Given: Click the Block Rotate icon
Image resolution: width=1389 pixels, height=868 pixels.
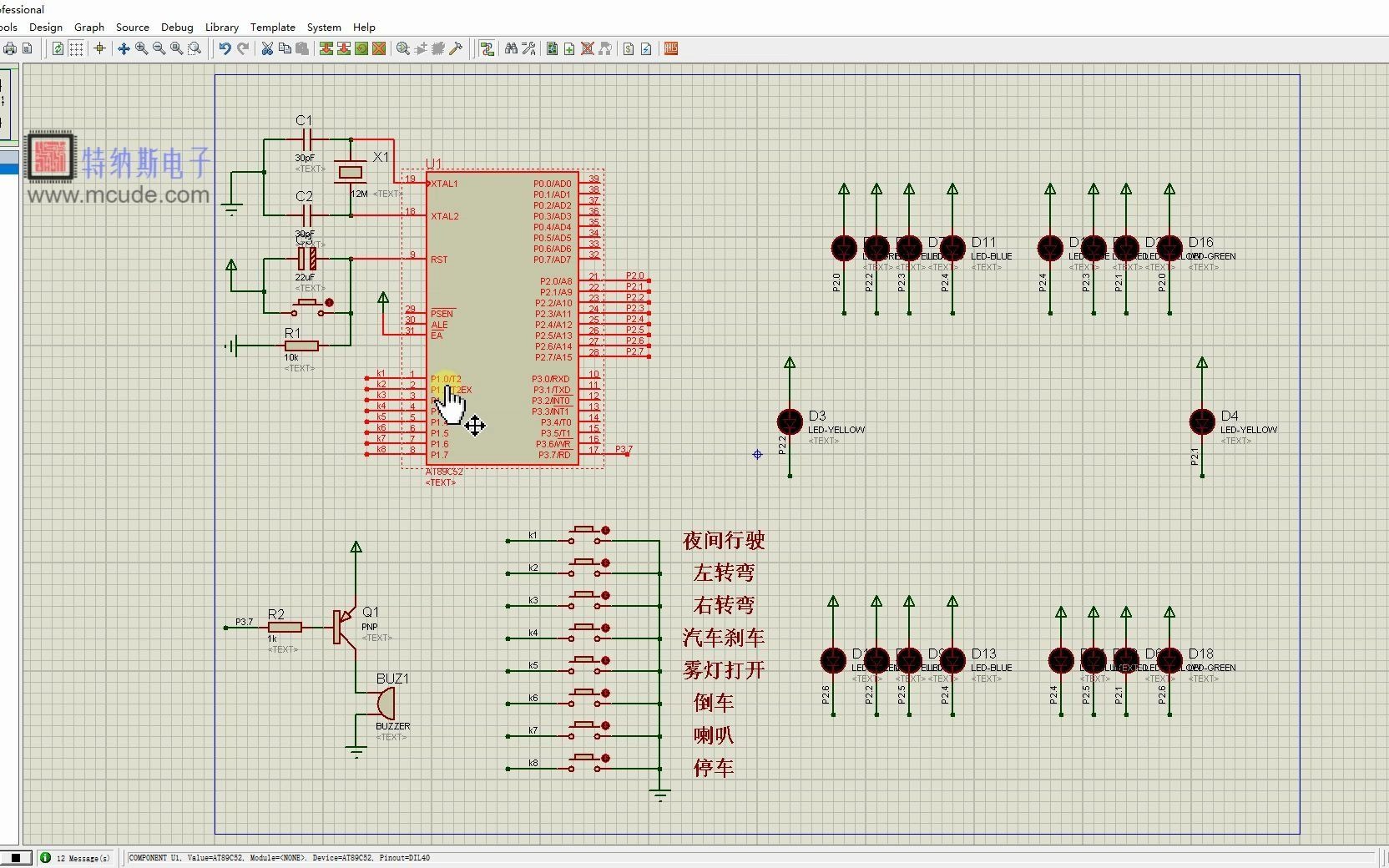Looking at the screenshot, I should (x=361, y=48).
